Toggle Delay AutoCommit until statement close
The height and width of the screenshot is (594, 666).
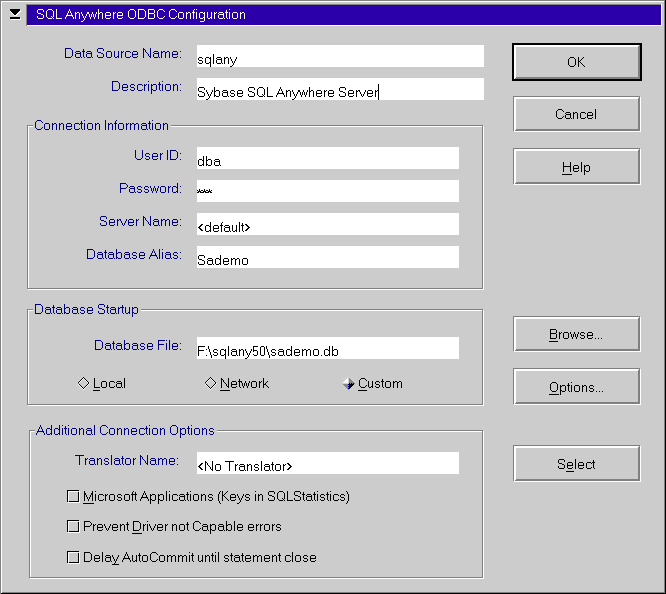pos(192,557)
